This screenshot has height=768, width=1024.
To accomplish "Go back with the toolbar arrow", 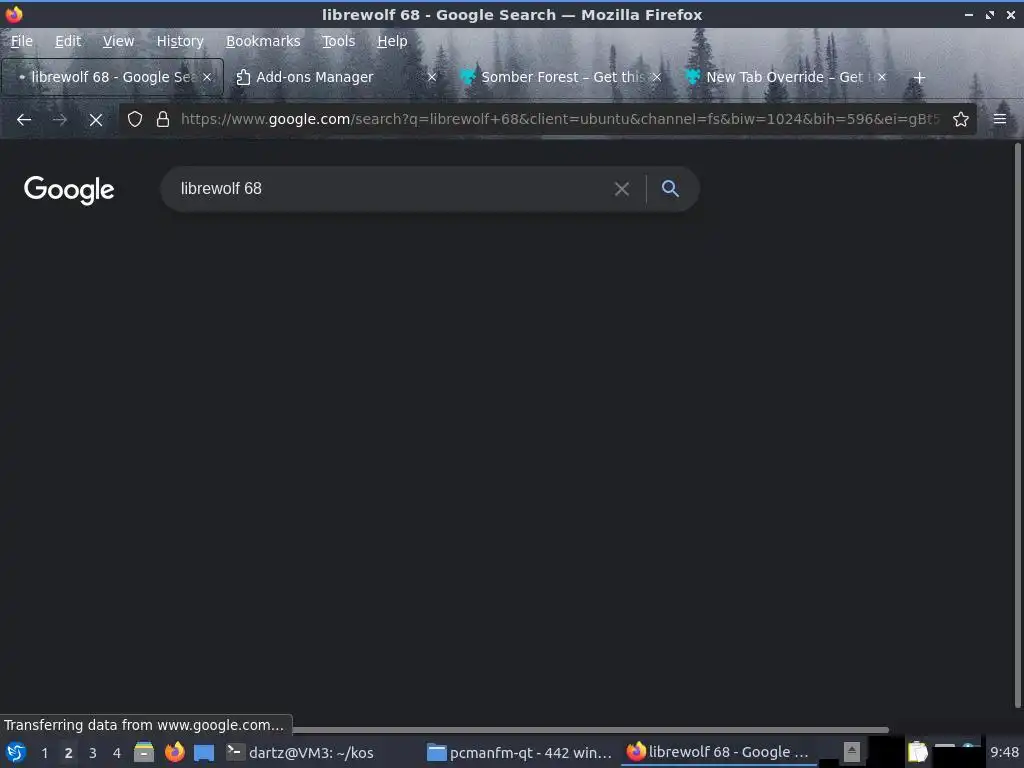I will tap(24, 120).
